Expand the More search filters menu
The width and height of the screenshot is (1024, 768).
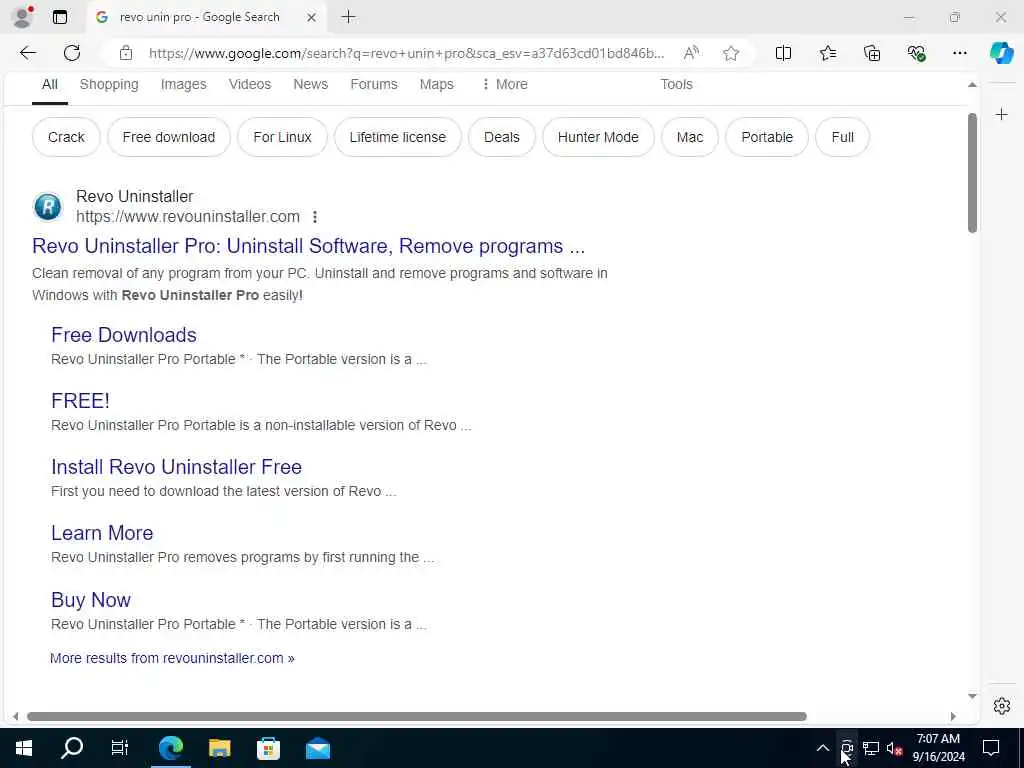coord(504,84)
